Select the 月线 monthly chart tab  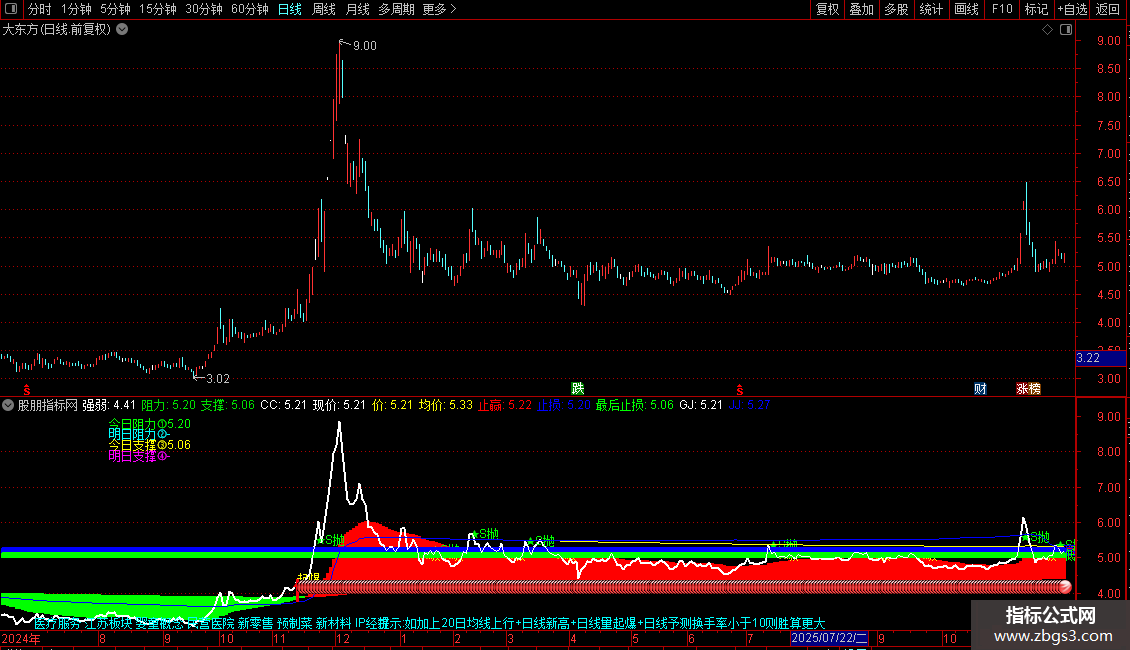[x=357, y=9]
